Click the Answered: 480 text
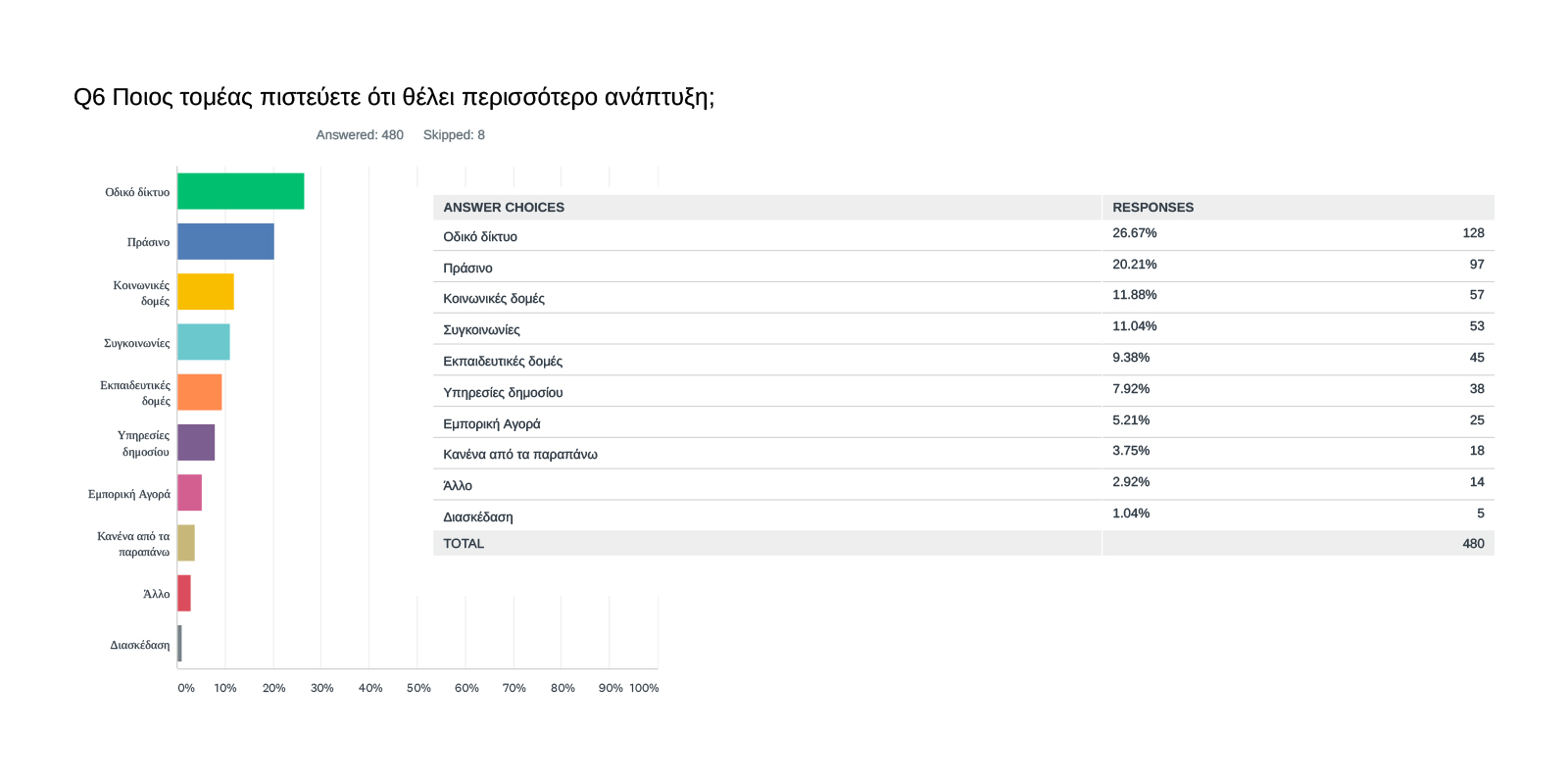Image resolution: width=1568 pixels, height=784 pixels. pos(360,135)
